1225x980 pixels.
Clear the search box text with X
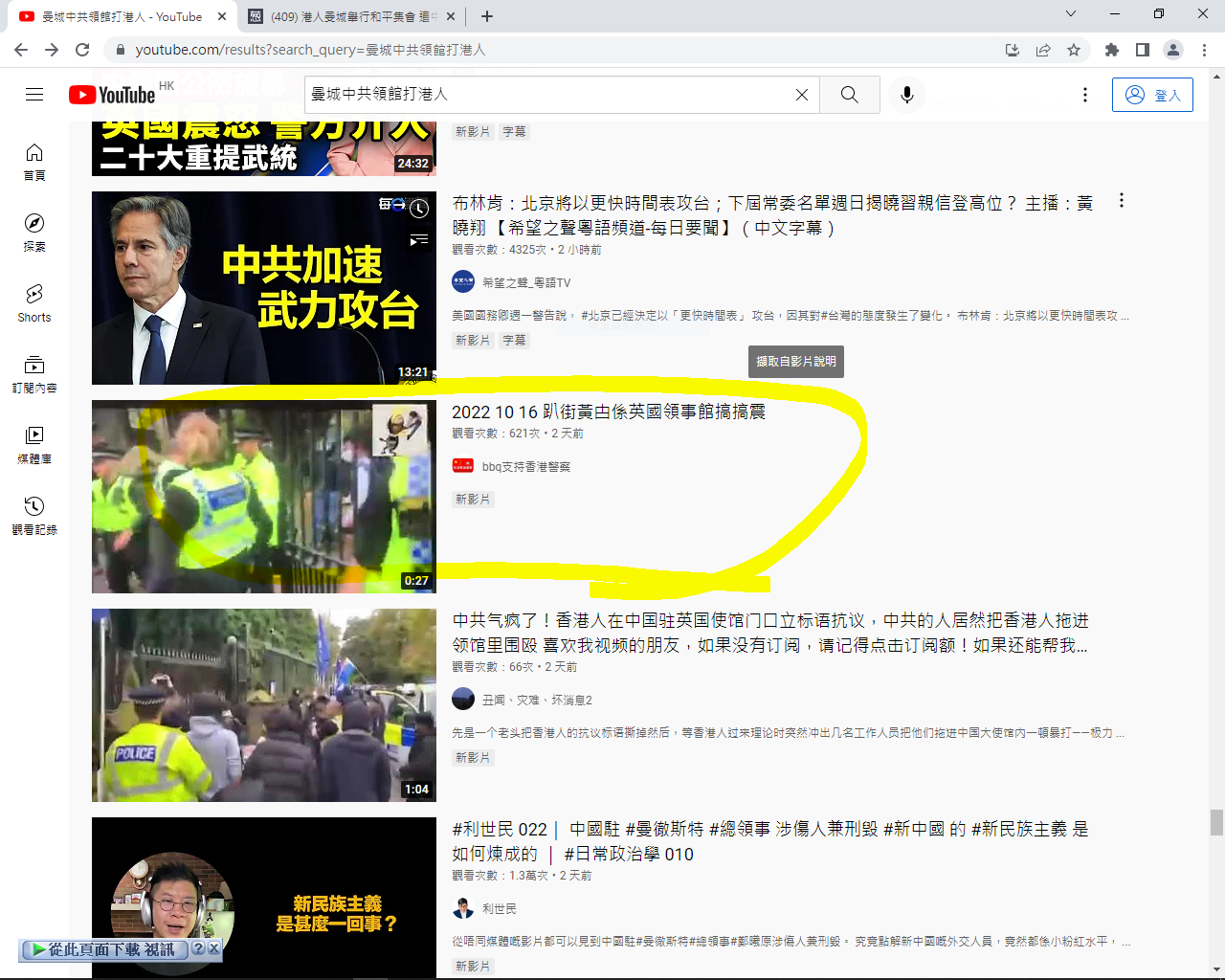[802, 95]
